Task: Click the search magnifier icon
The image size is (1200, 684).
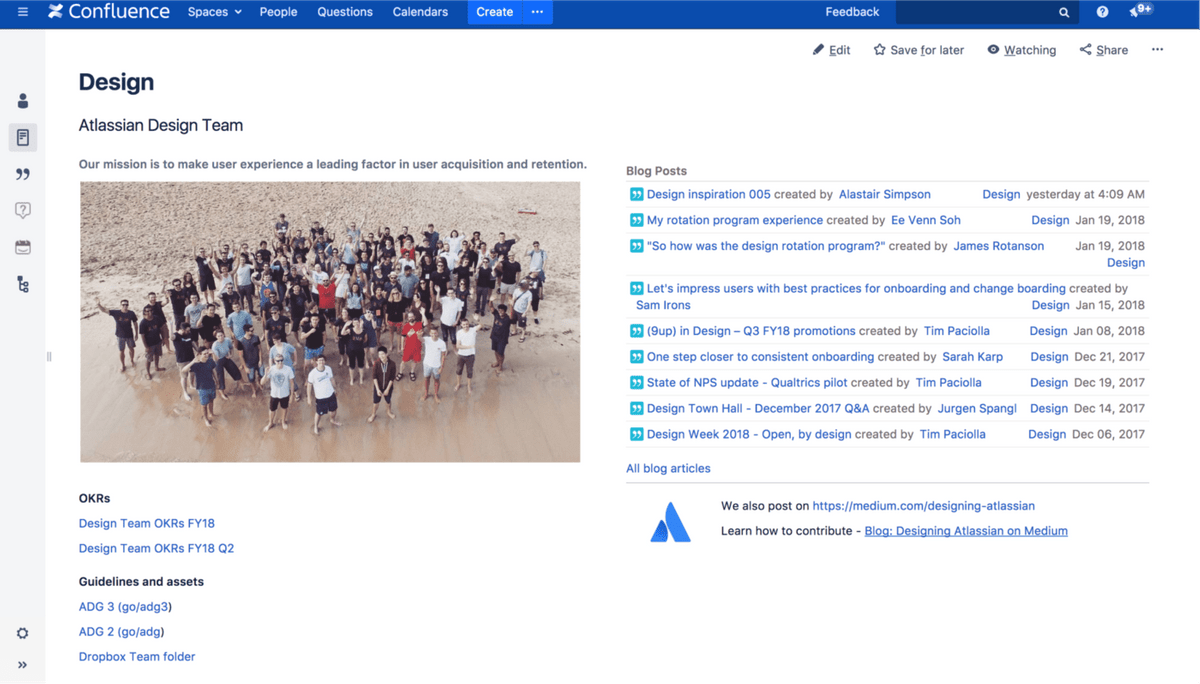Action: point(1064,13)
